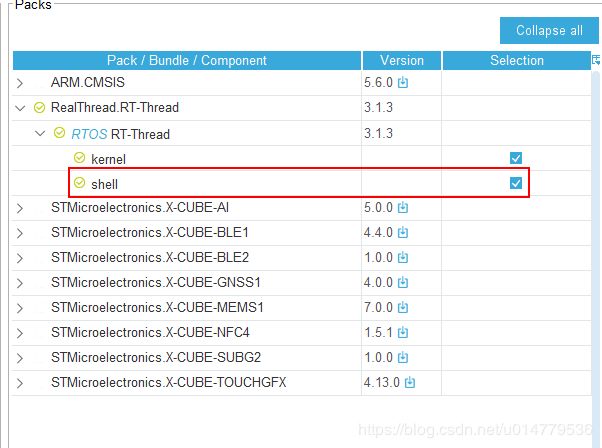Select the RealThread.RT-Thread row text
Viewport: 602px width, 448px height.
click(x=115, y=107)
